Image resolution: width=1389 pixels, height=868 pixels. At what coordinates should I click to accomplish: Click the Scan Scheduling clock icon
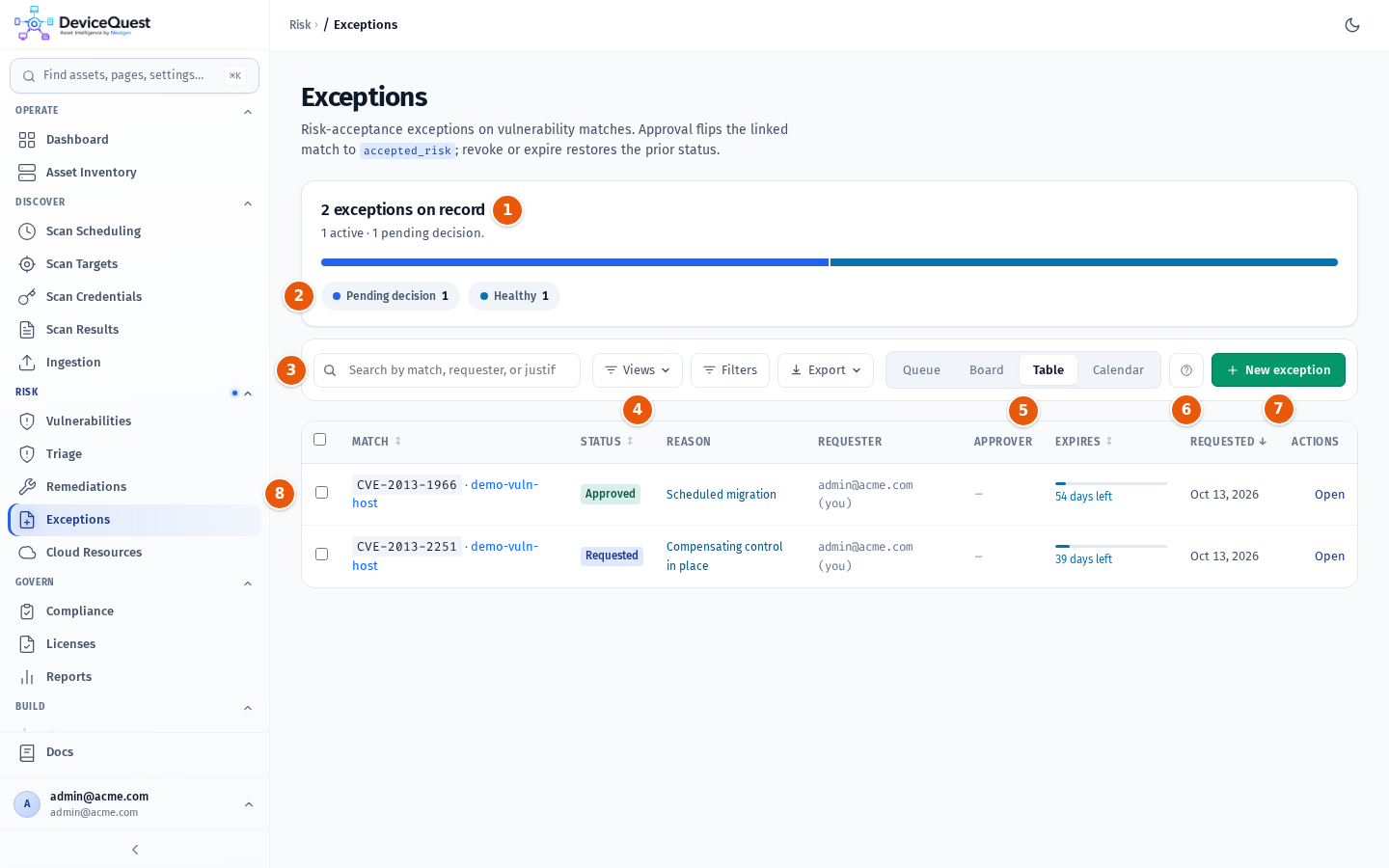point(27,231)
